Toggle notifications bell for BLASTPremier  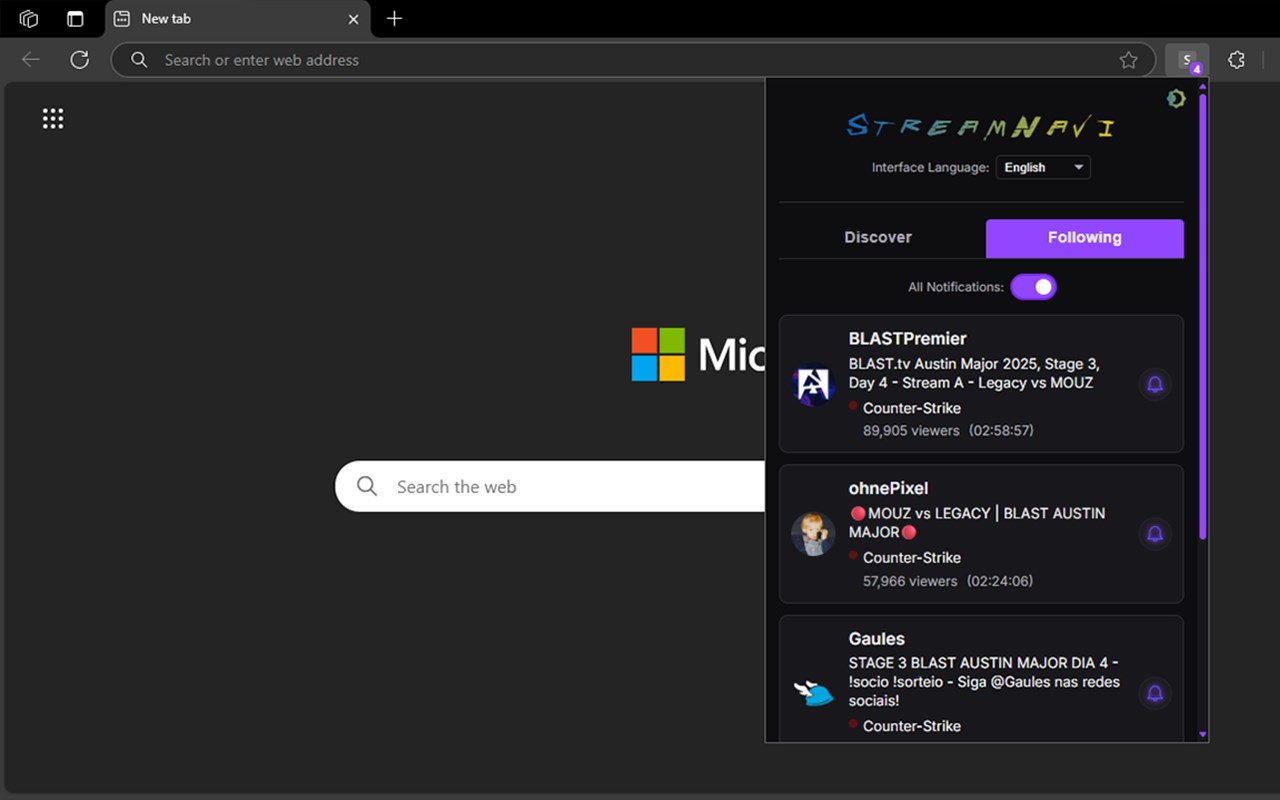tap(1155, 384)
